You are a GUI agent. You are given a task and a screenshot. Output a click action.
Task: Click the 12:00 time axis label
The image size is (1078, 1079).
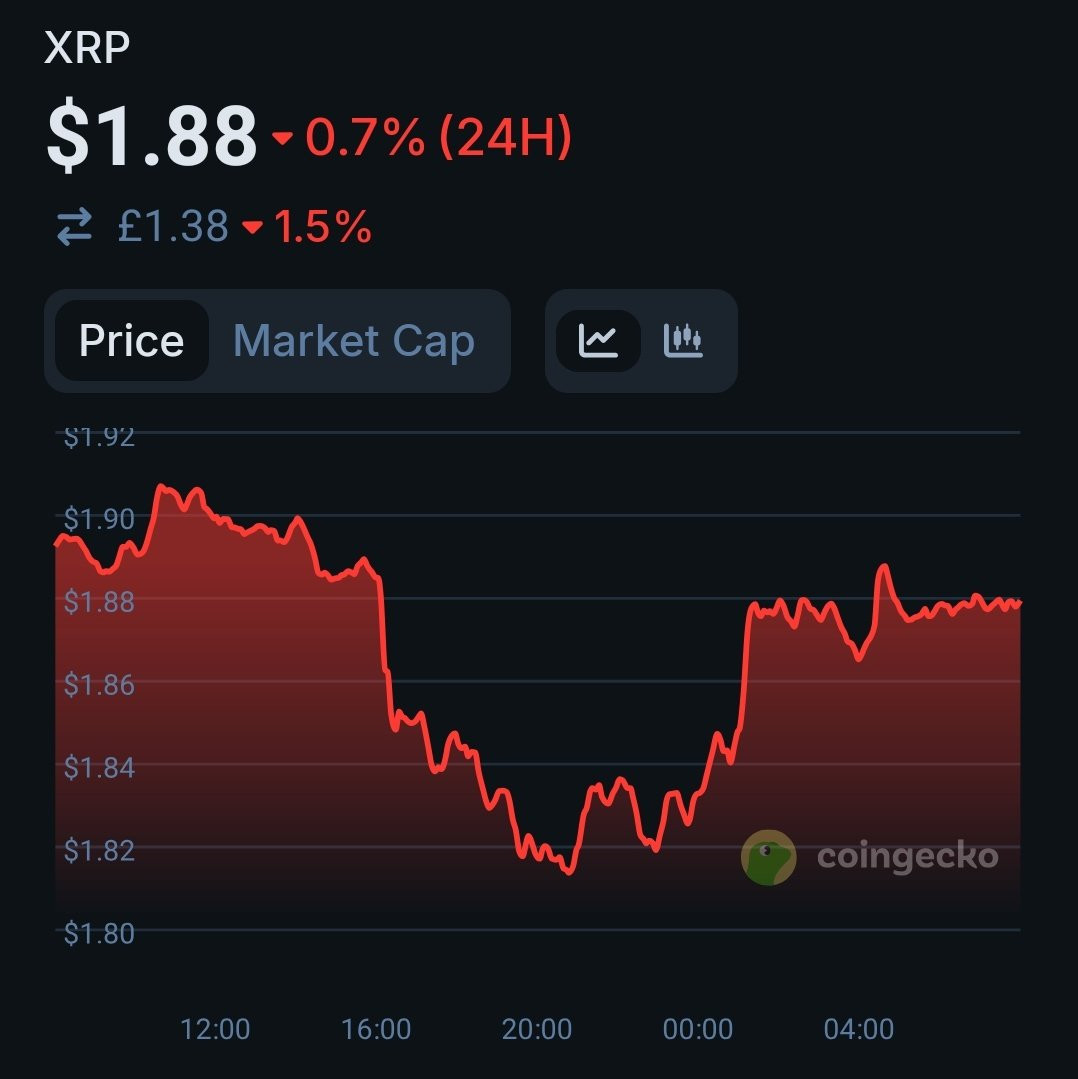[215, 1029]
